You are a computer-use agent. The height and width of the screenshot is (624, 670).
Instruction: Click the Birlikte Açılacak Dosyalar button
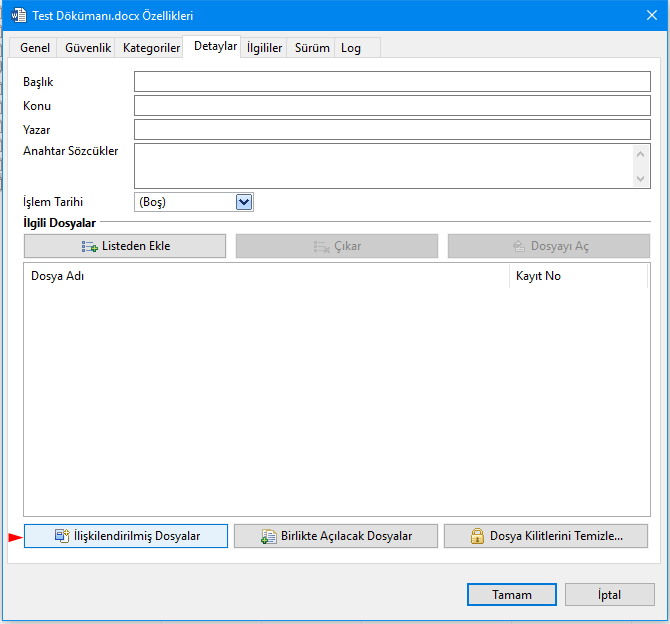336,536
